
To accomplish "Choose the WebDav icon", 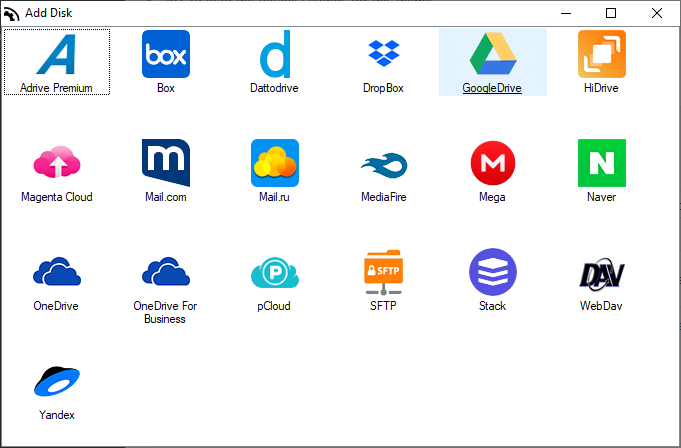I will 602,273.
